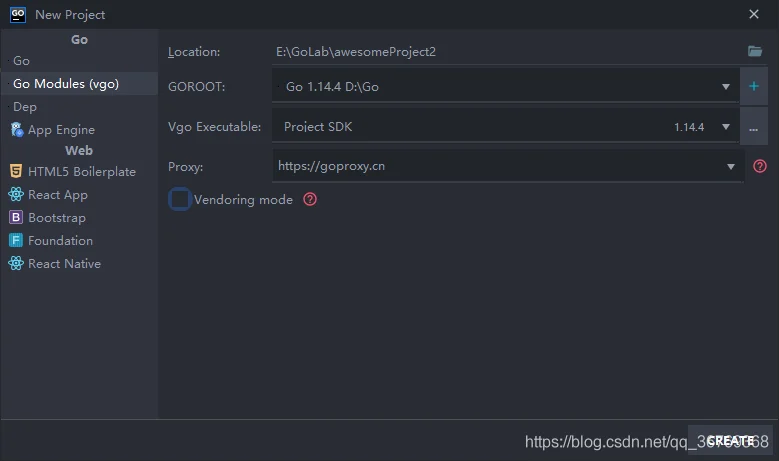
Task: Click the Go 1.14.4 D:\Go GOROOT value
Action: pyautogui.click(x=332, y=86)
